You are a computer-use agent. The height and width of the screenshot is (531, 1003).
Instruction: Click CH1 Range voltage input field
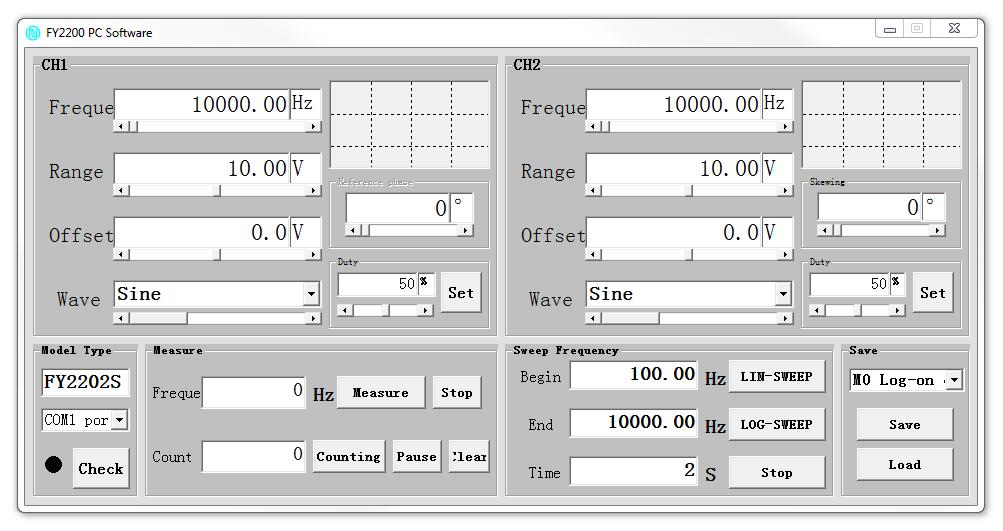pyautogui.click(x=202, y=169)
